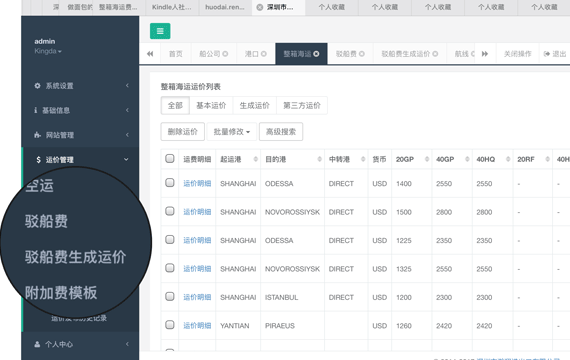Expand the 基础信息 sidebar section chevron
Image resolution: width=570 pixels, height=360 pixels.
pyautogui.click(x=127, y=110)
